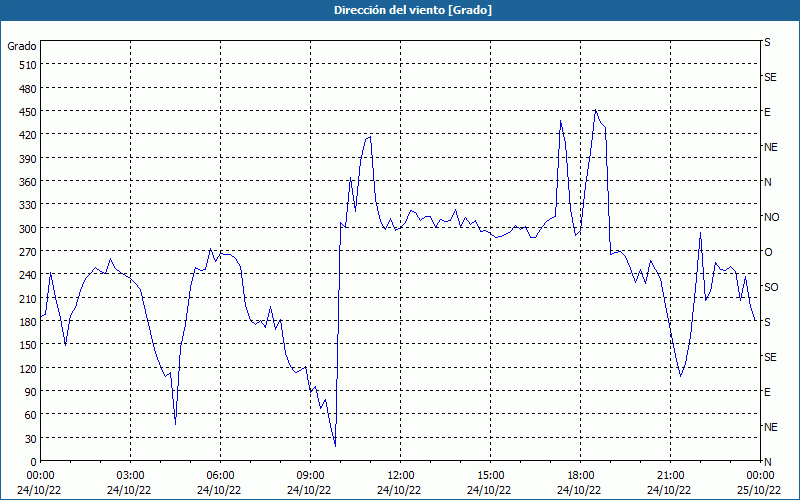Click the '15:00' time axis label

pyautogui.click(x=490, y=476)
